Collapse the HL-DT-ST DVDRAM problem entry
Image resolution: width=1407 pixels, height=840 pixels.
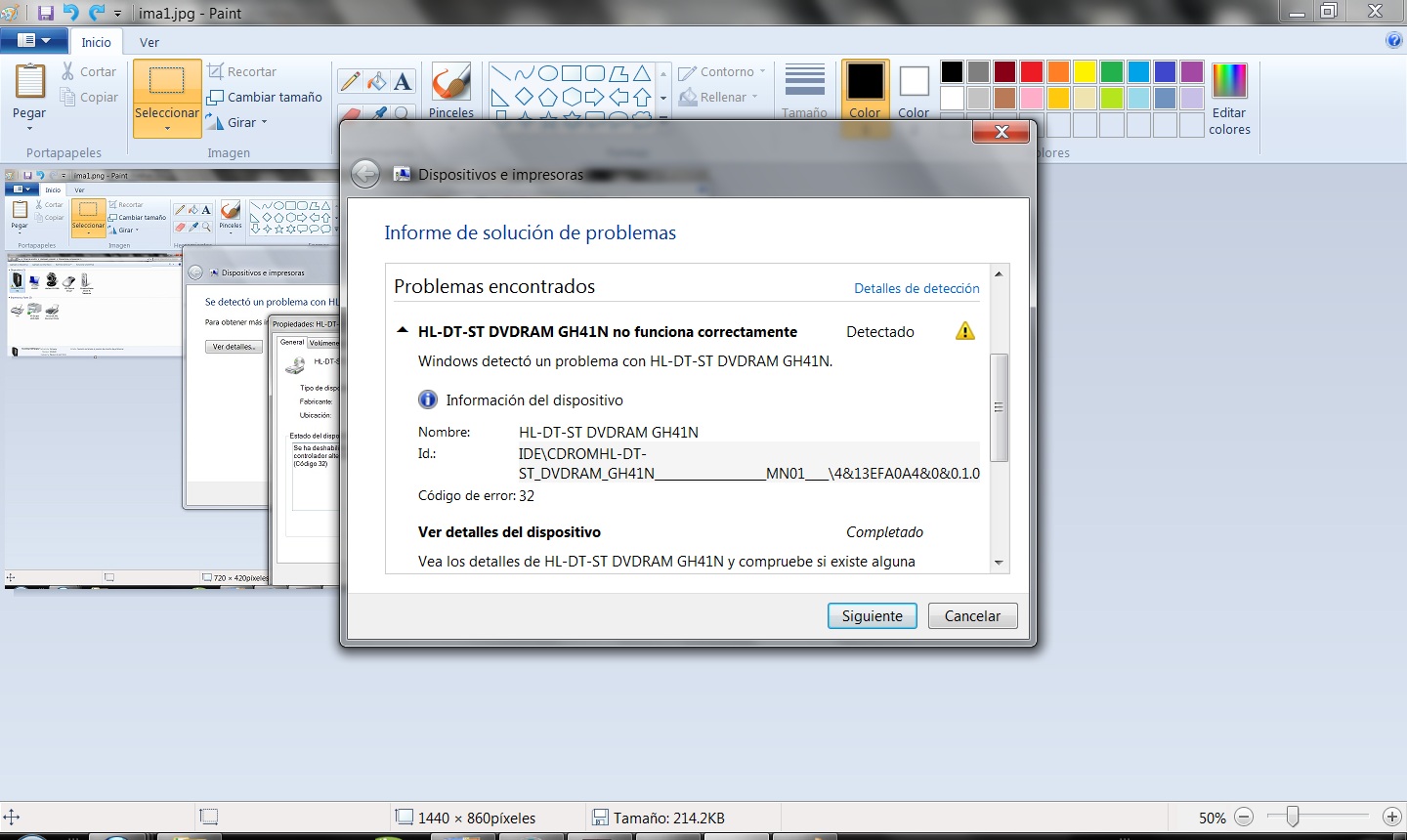[x=402, y=331]
